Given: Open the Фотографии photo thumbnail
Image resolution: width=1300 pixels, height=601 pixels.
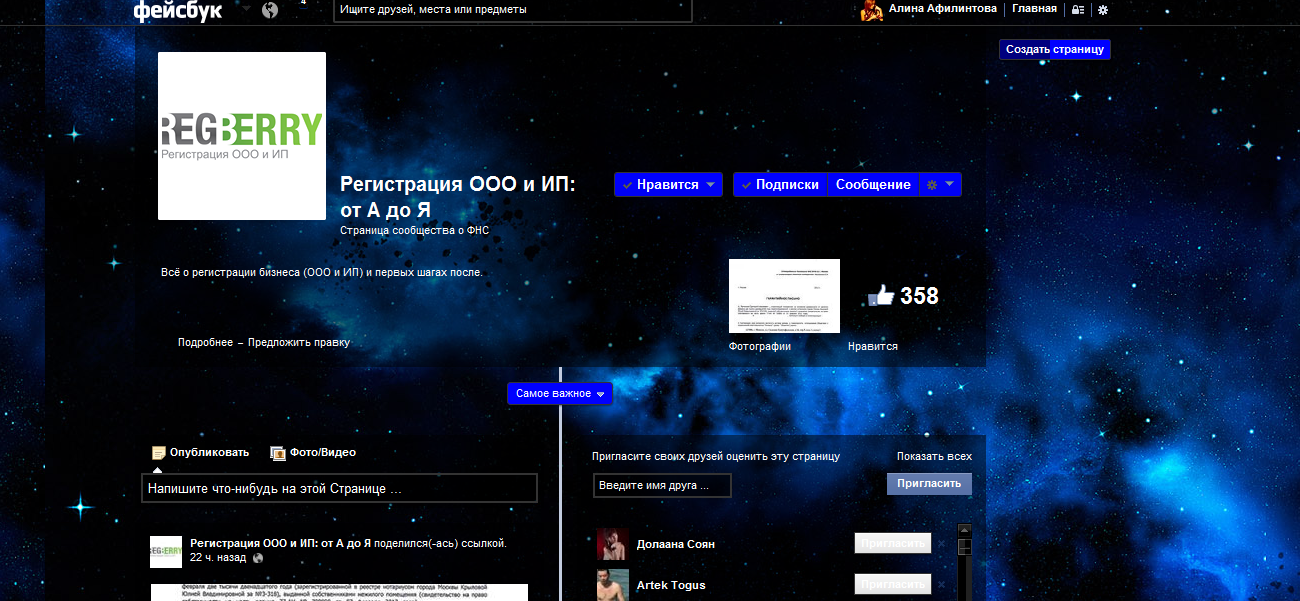Looking at the screenshot, I should (x=784, y=296).
